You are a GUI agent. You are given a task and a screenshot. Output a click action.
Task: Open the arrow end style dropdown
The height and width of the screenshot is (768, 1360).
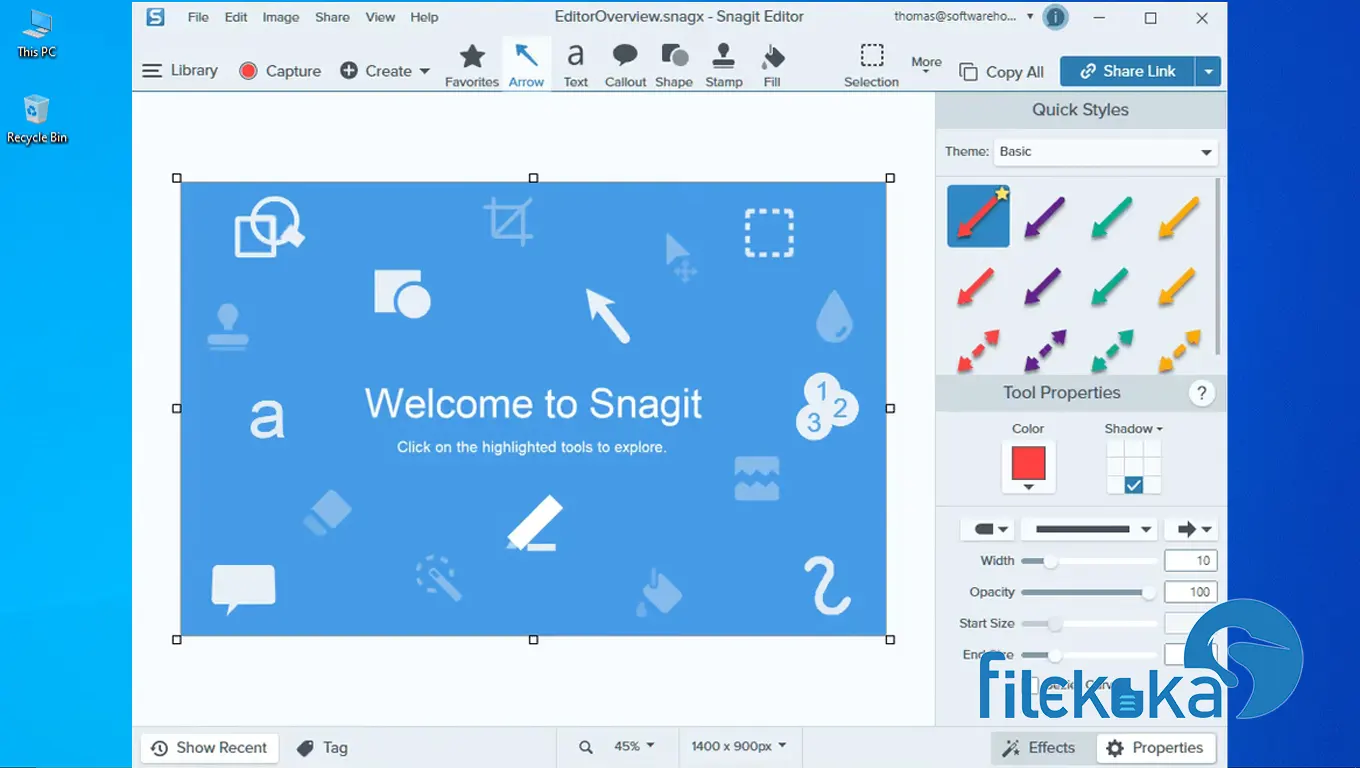1190,529
